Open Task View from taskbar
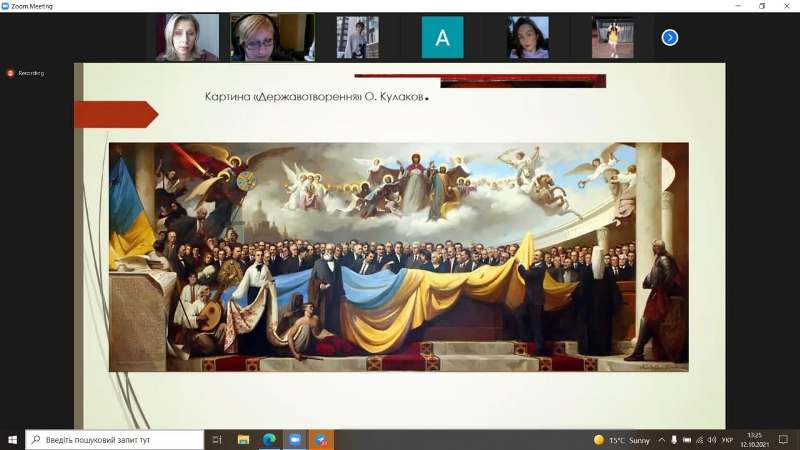The image size is (800, 450). [x=217, y=440]
